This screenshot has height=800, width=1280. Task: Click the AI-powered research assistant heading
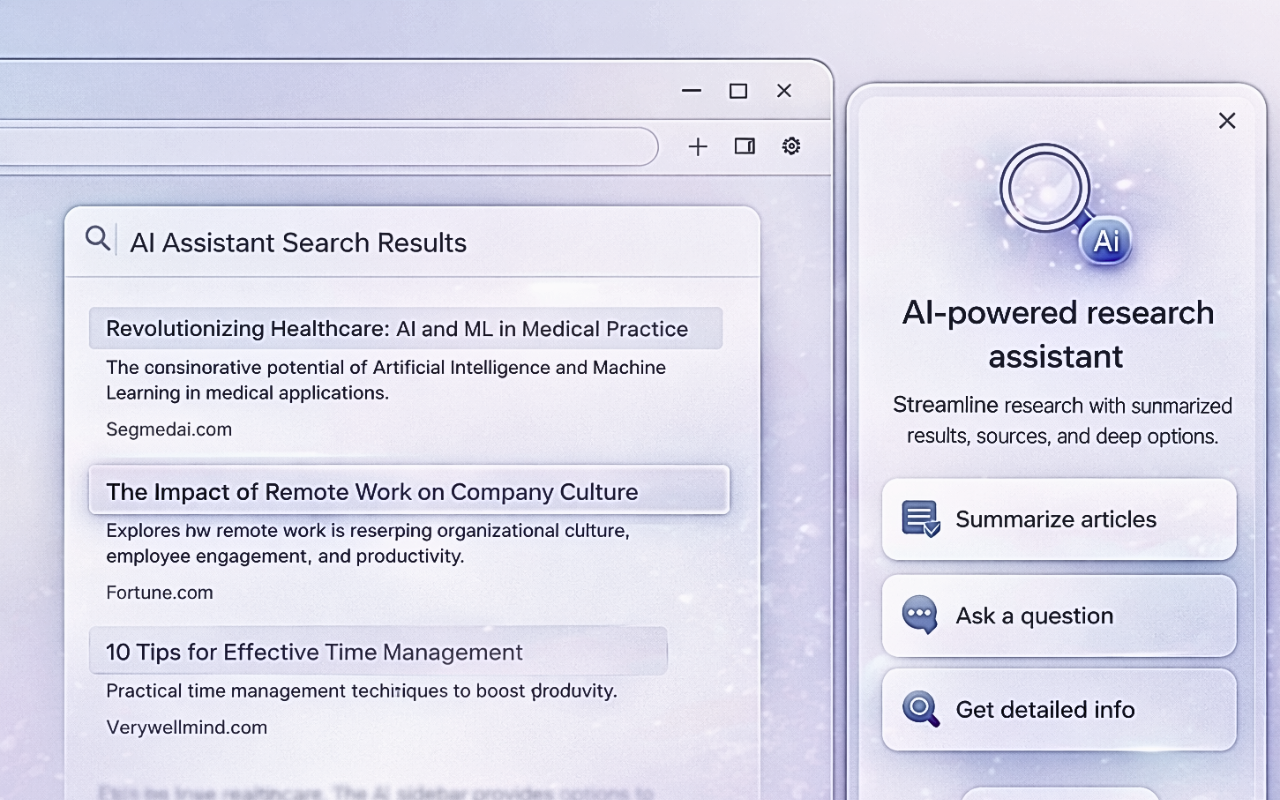(x=1057, y=334)
